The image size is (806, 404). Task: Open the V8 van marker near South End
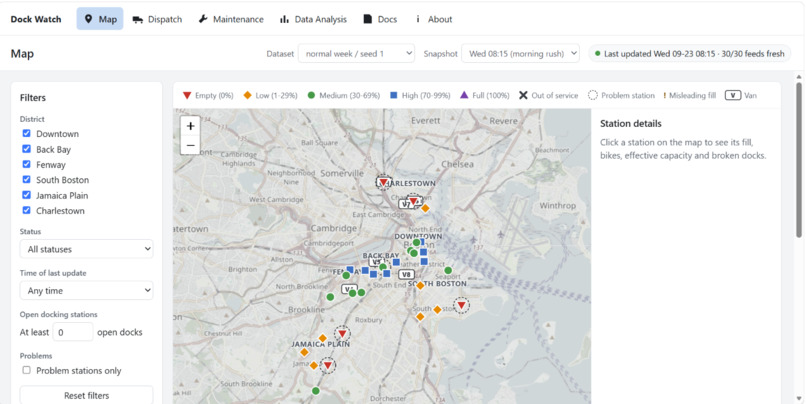[406, 274]
